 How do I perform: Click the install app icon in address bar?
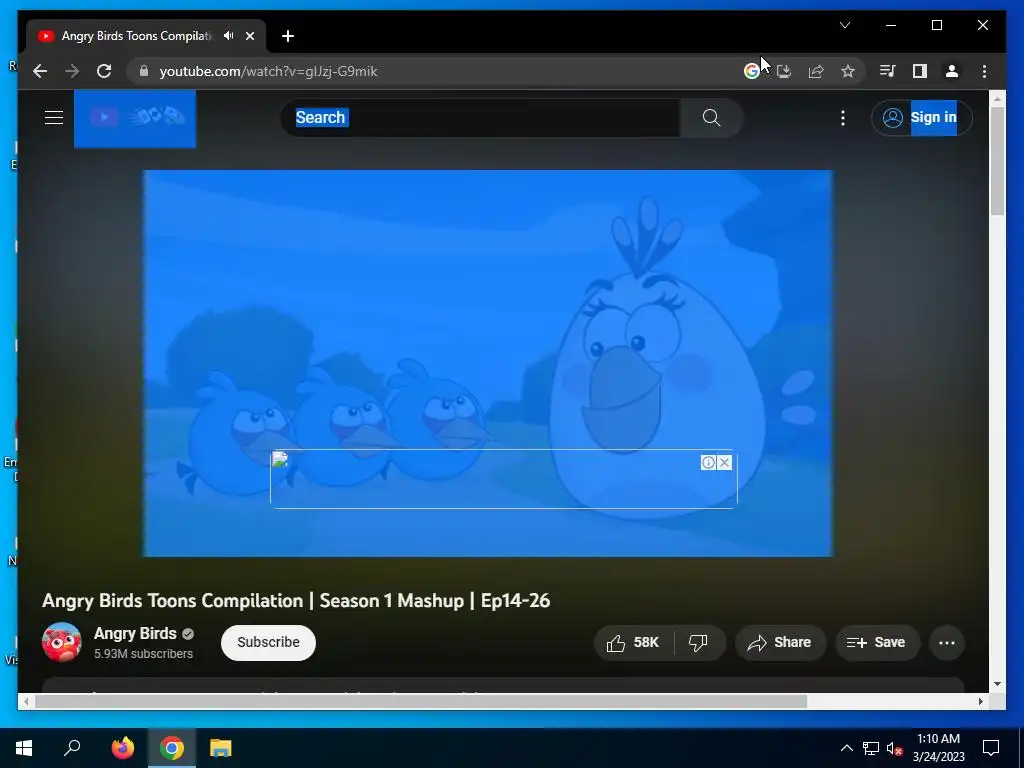pyautogui.click(x=784, y=71)
